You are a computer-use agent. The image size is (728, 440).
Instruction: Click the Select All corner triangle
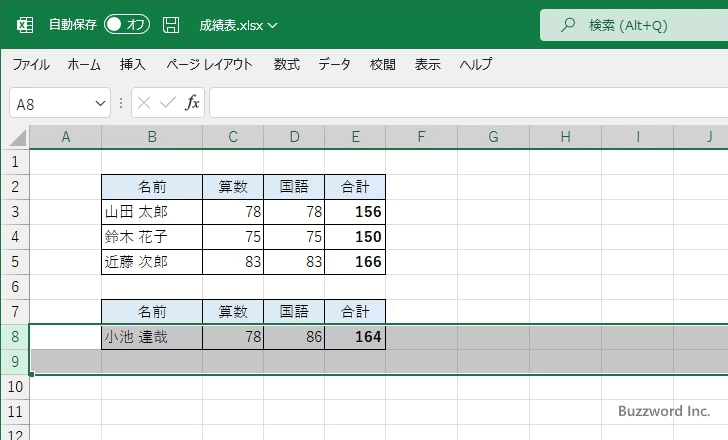pos(18,138)
